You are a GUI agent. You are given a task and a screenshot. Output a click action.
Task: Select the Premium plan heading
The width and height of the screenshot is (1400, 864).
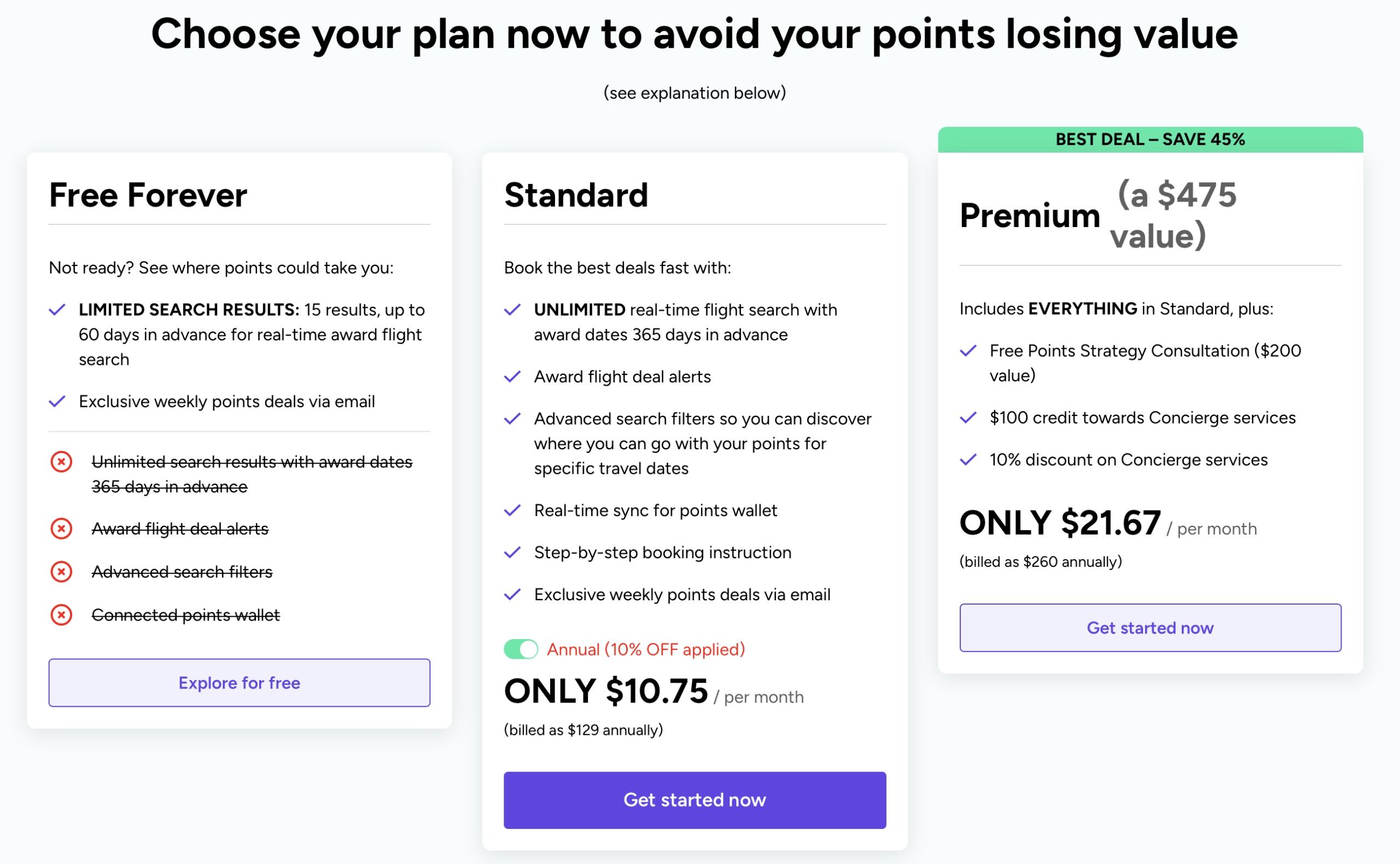click(1029, 216)
